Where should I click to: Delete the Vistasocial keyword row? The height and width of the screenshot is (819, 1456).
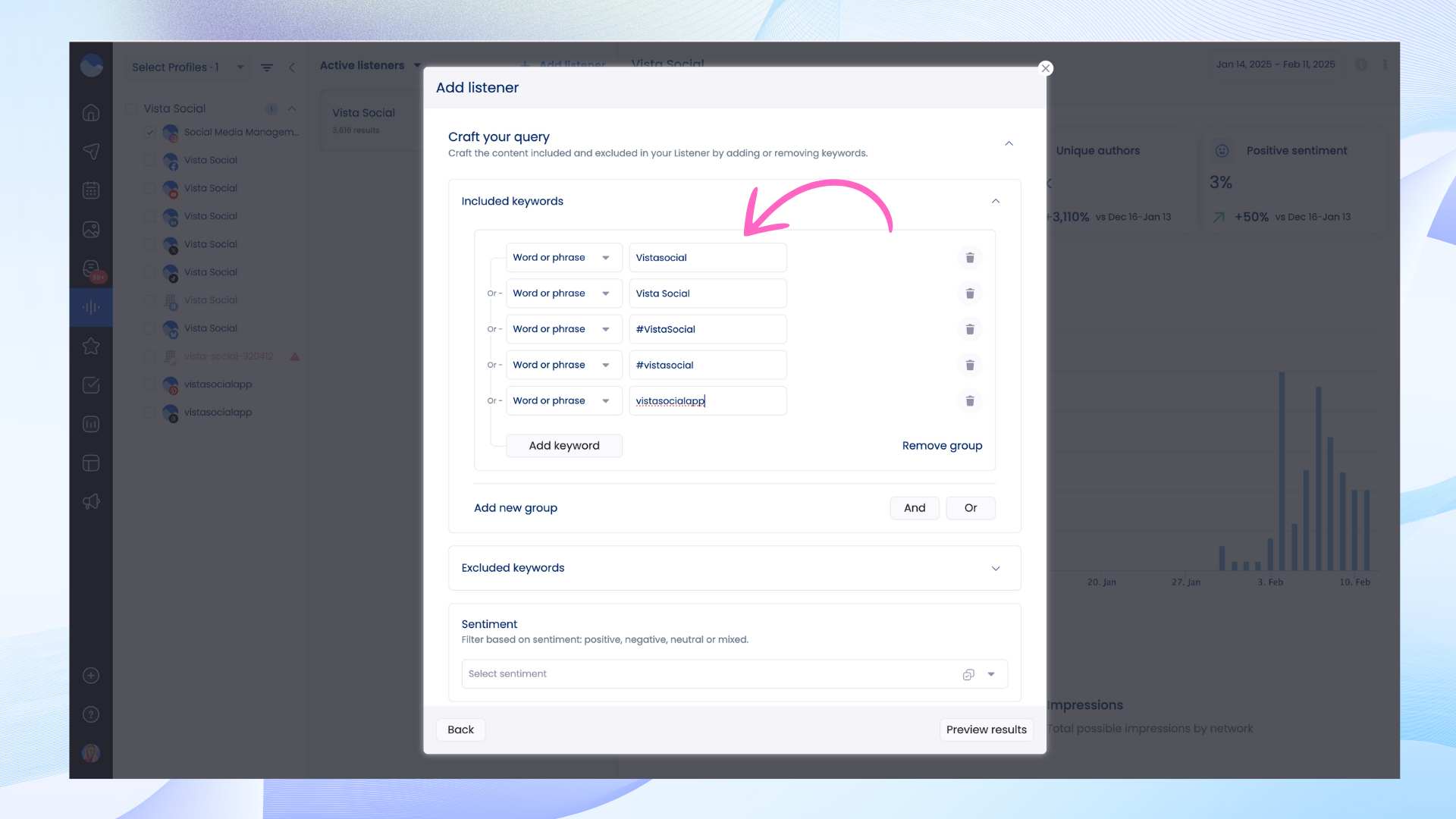(969, 258)
